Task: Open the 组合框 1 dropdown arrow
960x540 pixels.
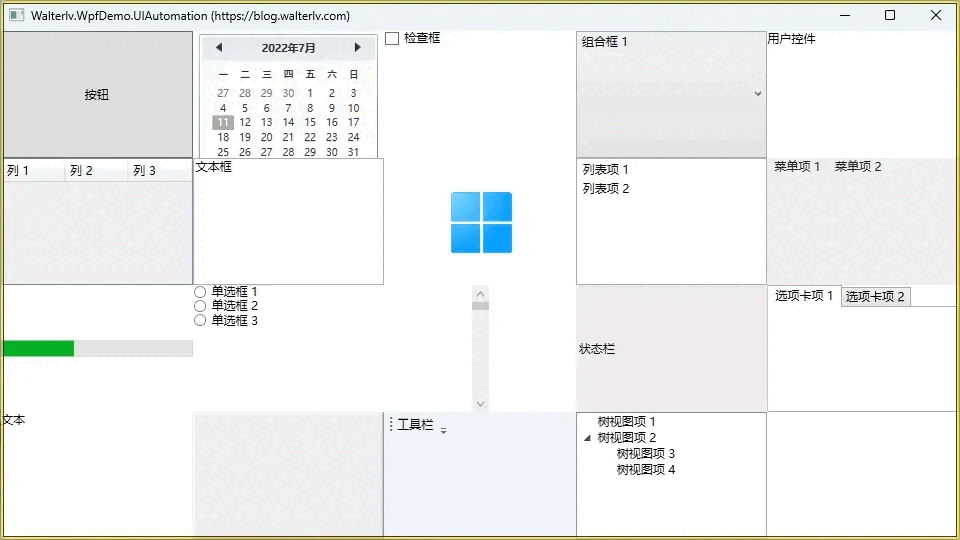Action: click(757, 94)
